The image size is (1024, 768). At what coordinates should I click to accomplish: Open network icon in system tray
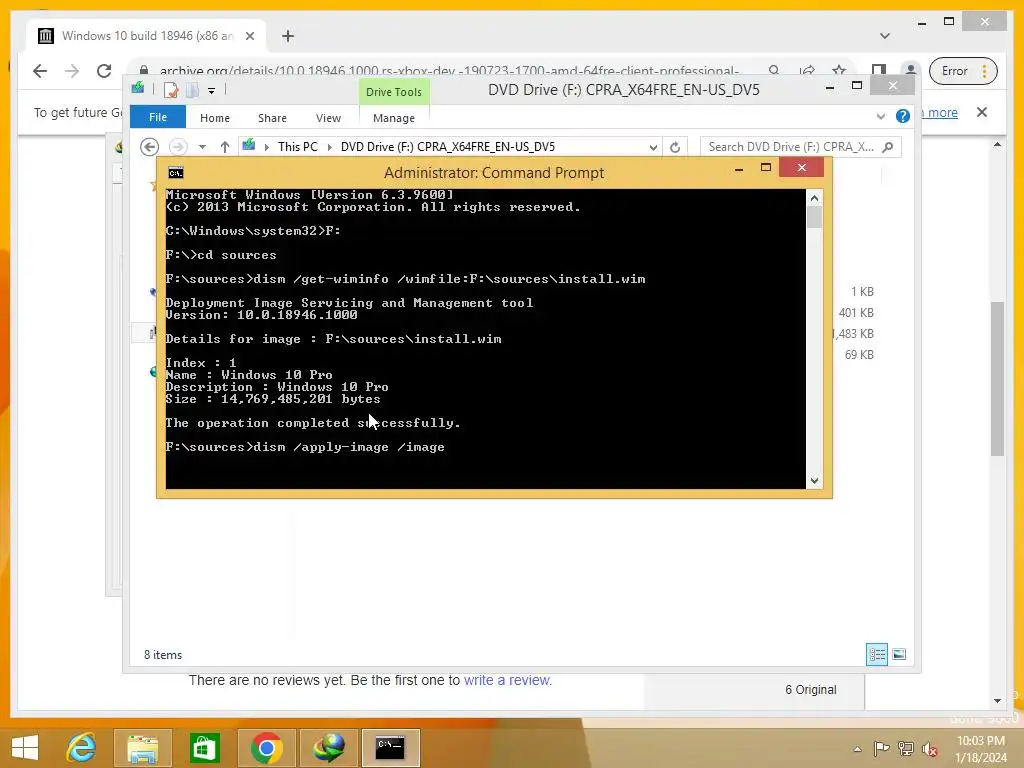(906, 748)
